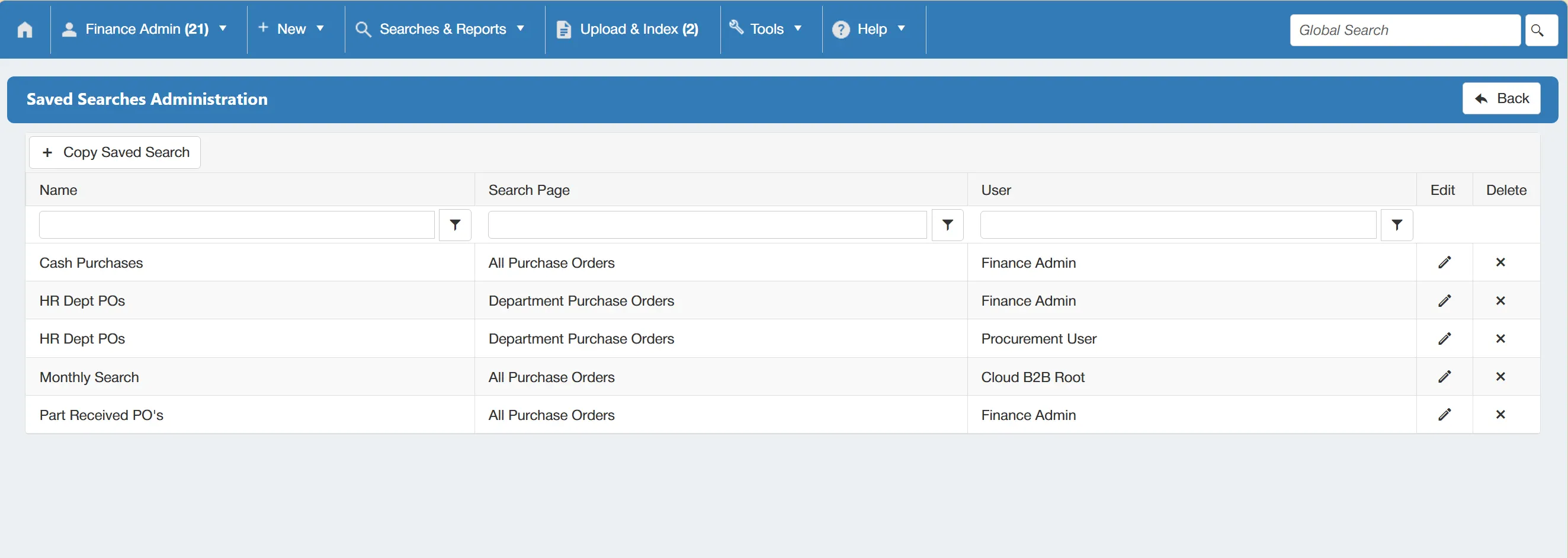1568x558 pixels.
Task: Open the Finance Admin (21) user menu
Action: [x=145, y=29]
